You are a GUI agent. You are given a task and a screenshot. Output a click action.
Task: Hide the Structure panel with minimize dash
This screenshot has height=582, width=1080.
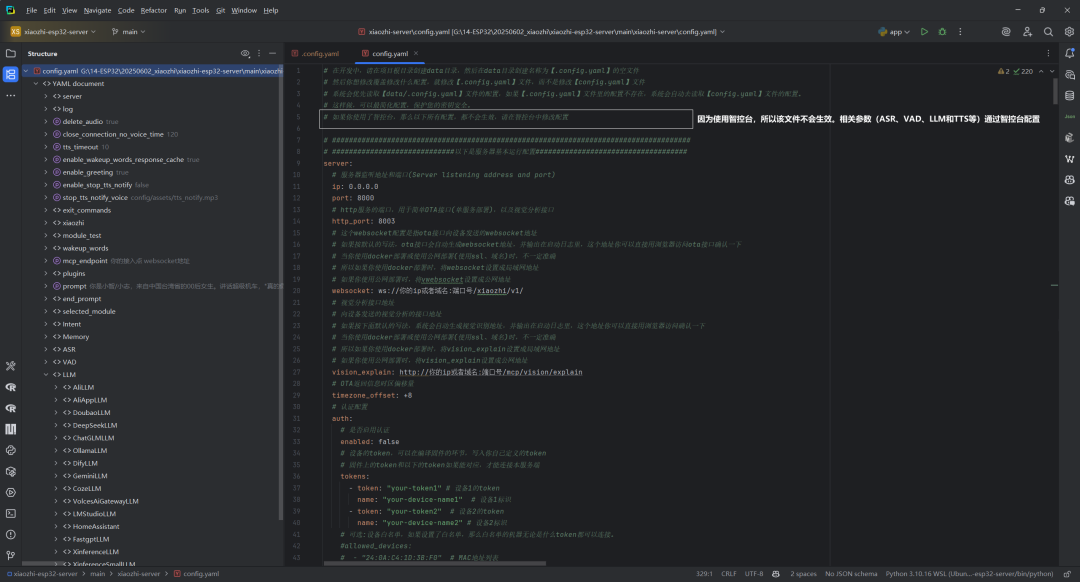pos(273,53)
